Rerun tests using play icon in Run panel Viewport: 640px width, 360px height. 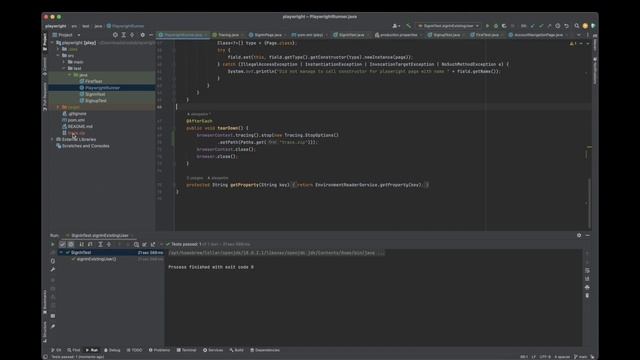(x=53, y=244)
